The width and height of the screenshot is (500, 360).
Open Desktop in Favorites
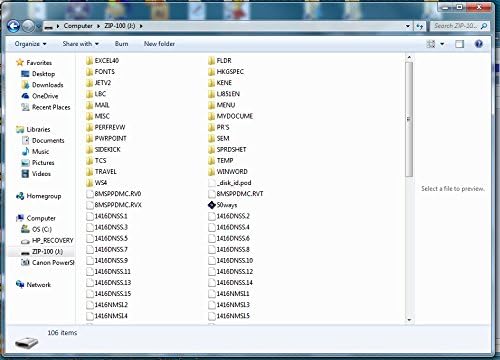[43, 74]
